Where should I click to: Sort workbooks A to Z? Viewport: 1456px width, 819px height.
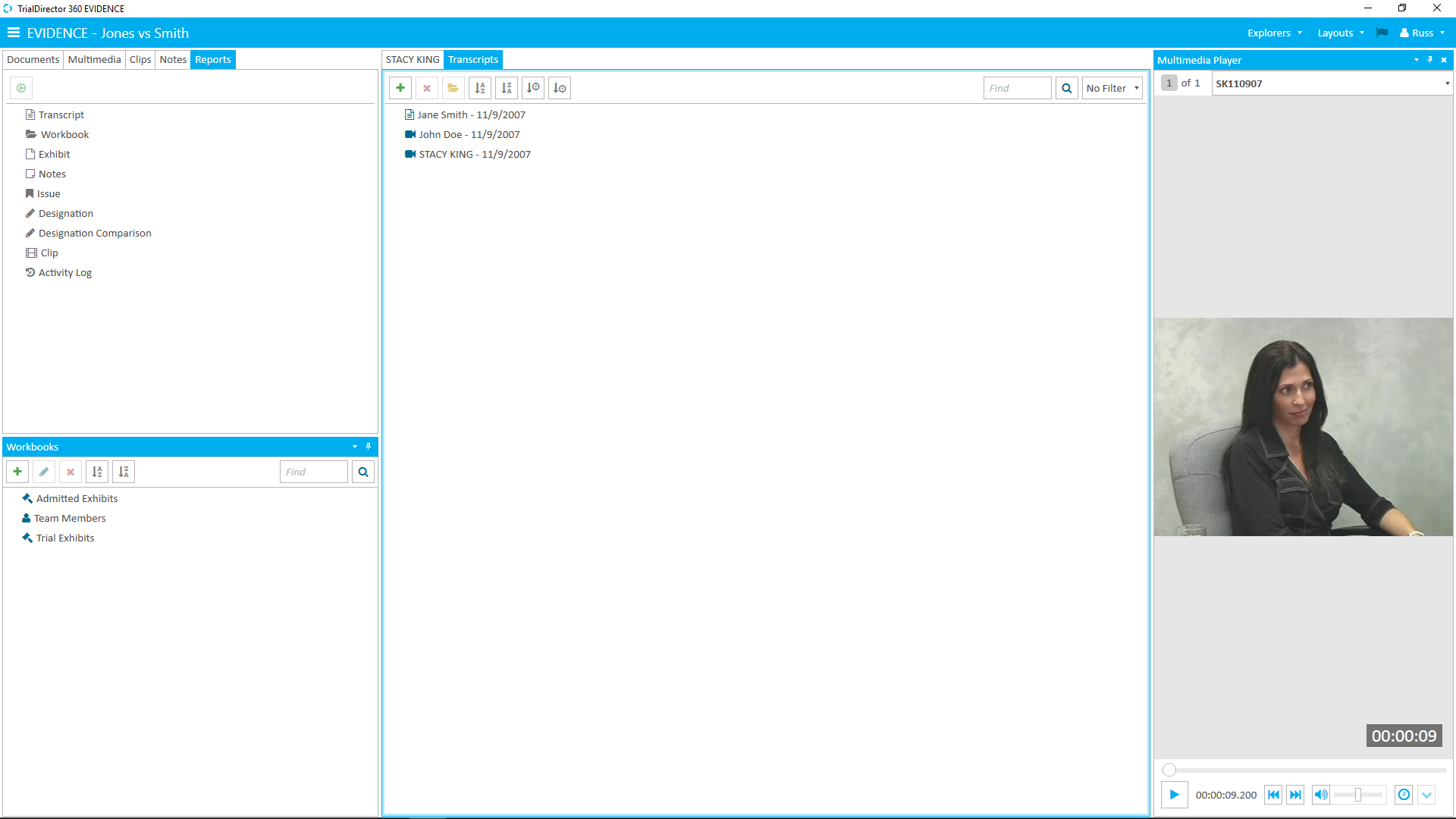[x=97, y=472]
